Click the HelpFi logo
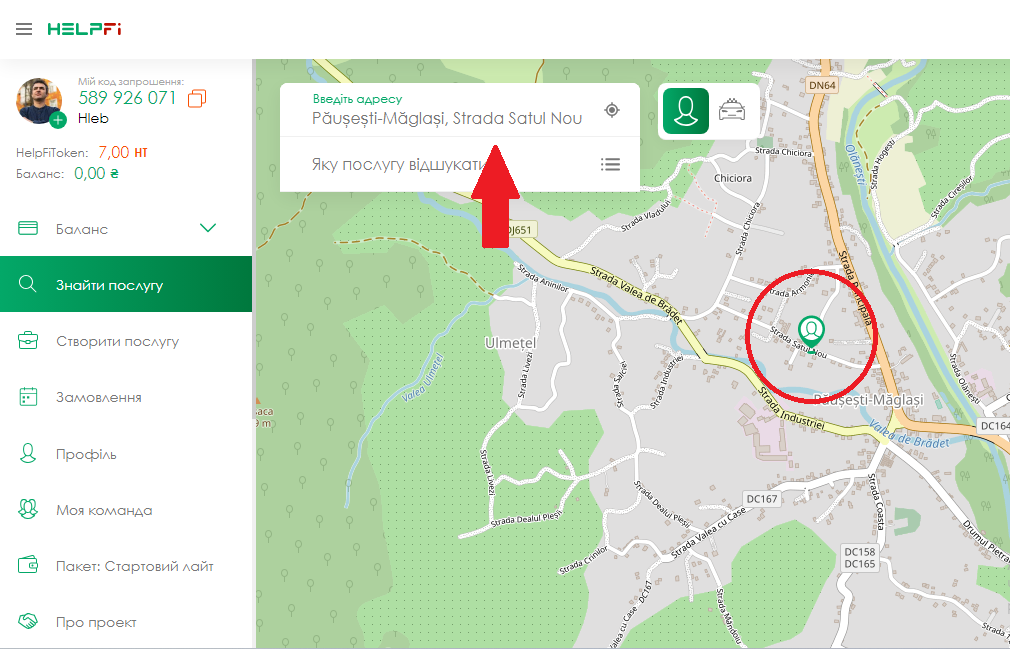This screenshot has height=649, width=1010. click(x=84, y=29)
